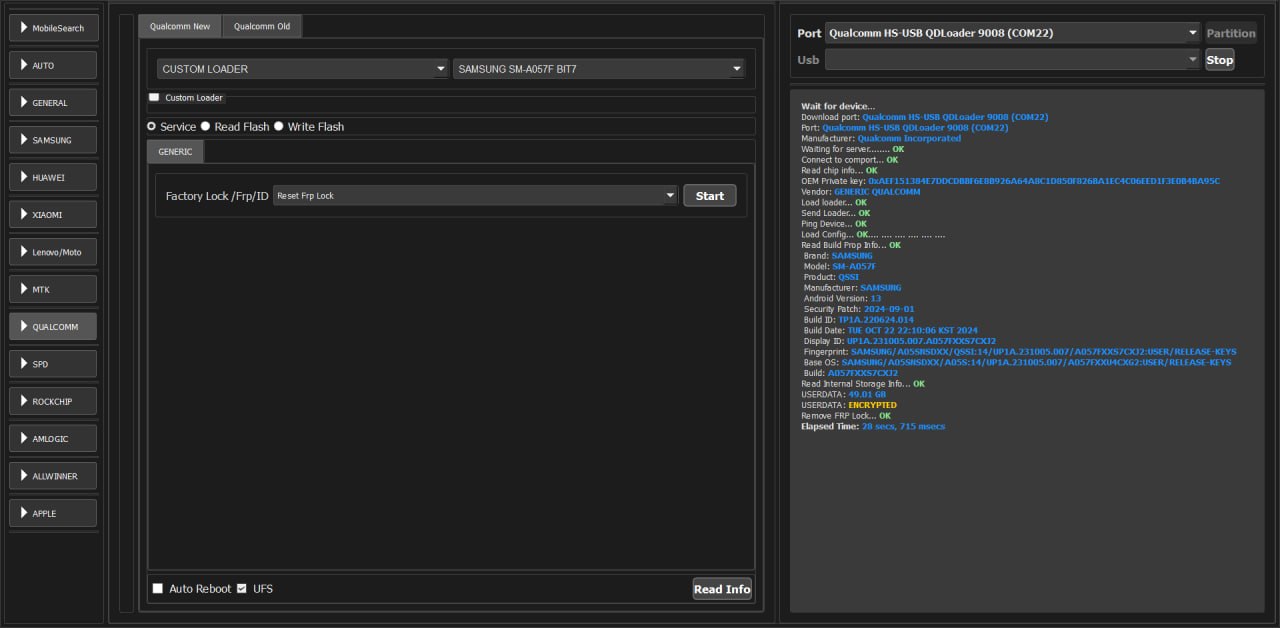Click the 'USERDATA: 49.01 GB' log line

click(x=843, y=395)
